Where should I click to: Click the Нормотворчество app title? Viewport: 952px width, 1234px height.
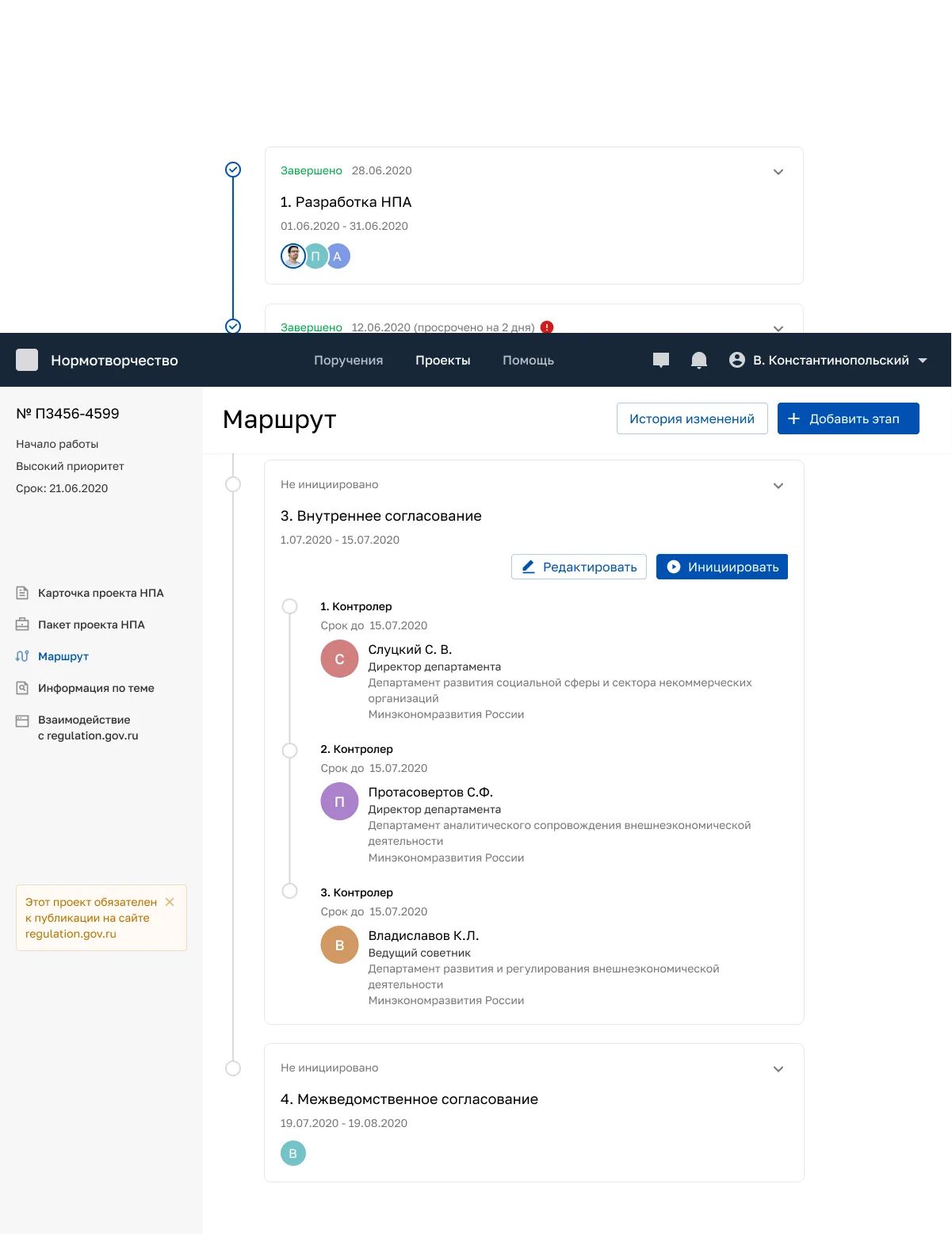[114, 361]
